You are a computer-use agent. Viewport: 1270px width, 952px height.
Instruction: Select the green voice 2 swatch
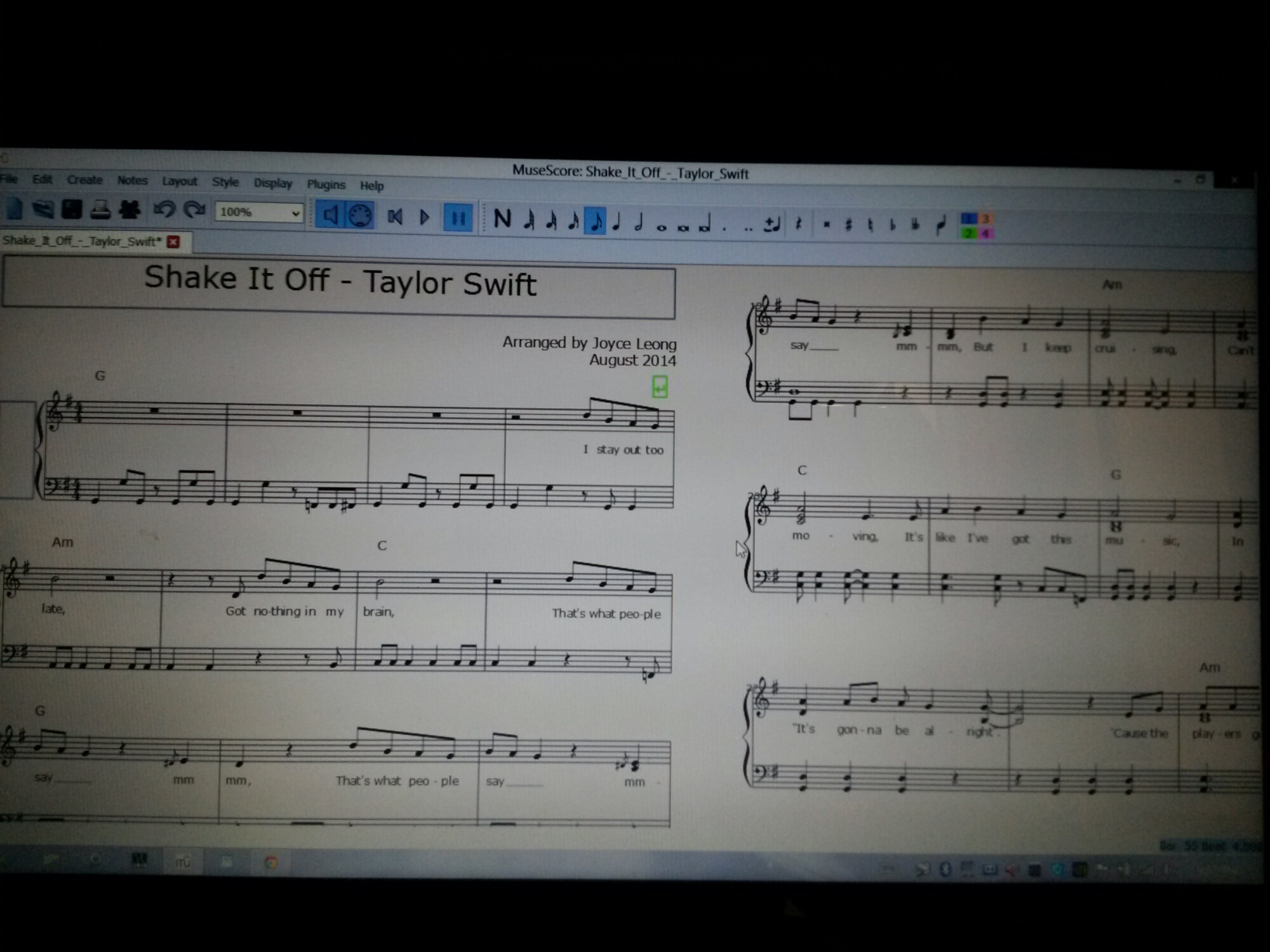click(x=968, y=234)
